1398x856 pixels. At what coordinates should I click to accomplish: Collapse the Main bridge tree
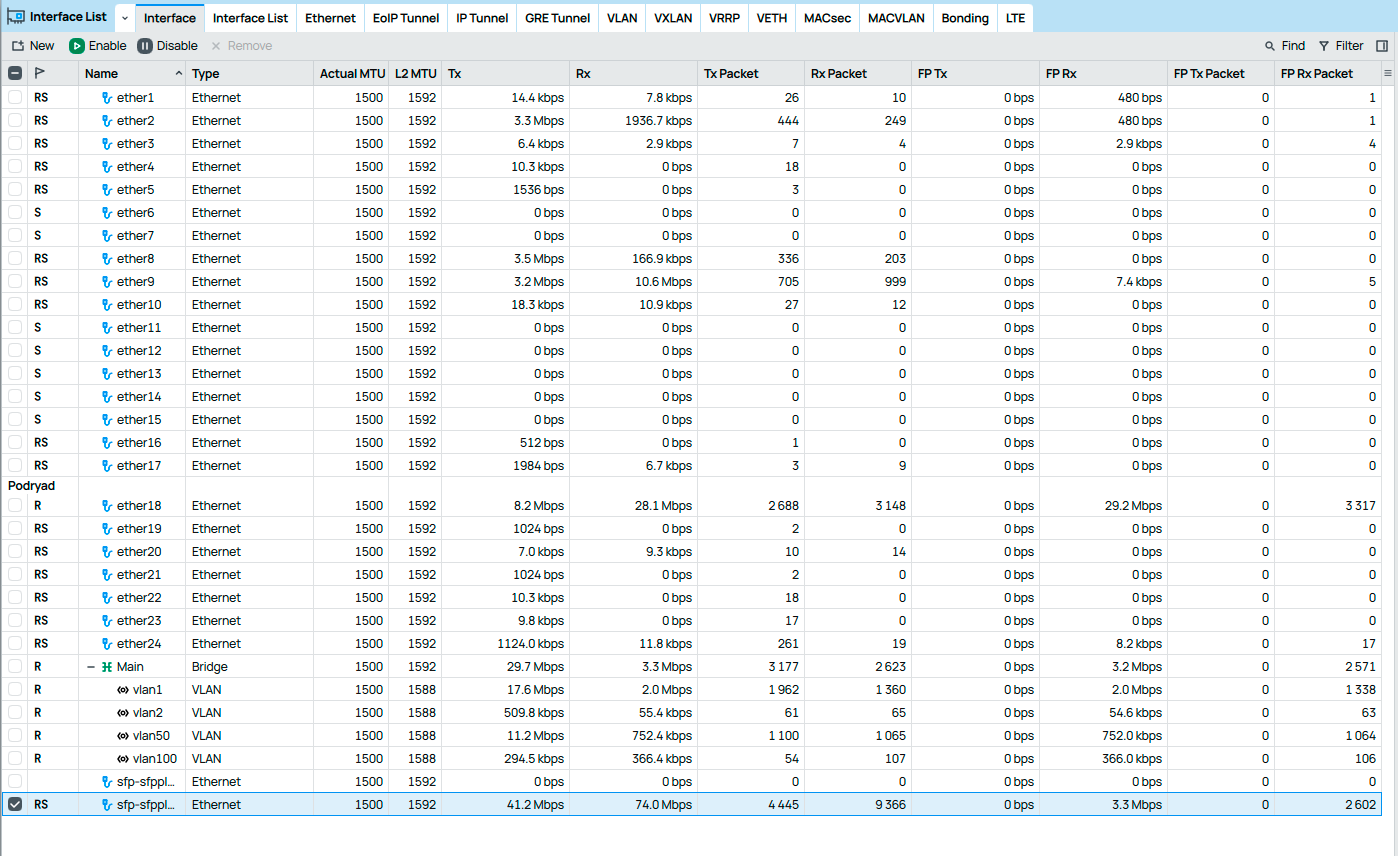tap(90, 667)
